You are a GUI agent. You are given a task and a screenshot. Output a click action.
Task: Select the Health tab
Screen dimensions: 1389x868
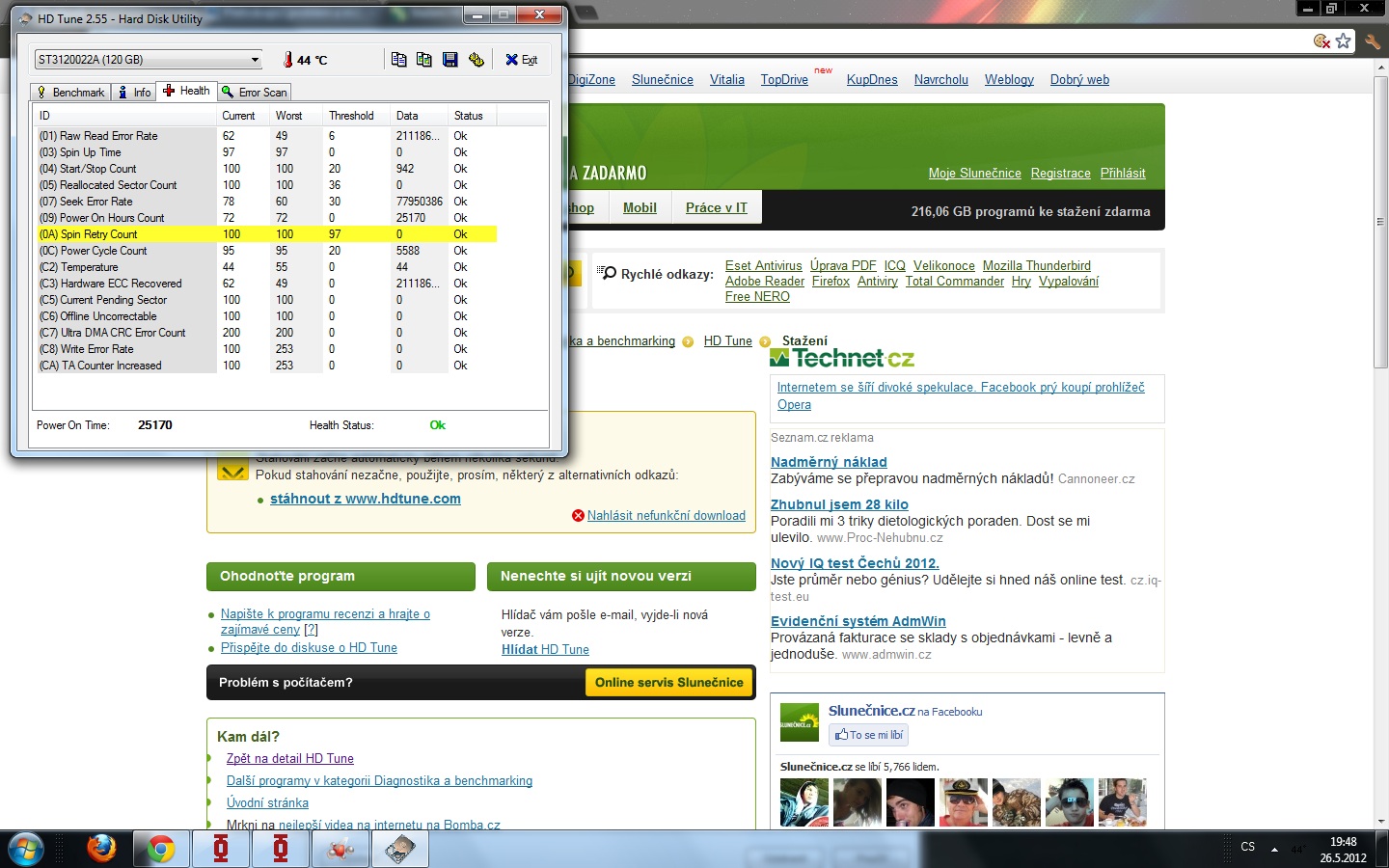(186, 91)
